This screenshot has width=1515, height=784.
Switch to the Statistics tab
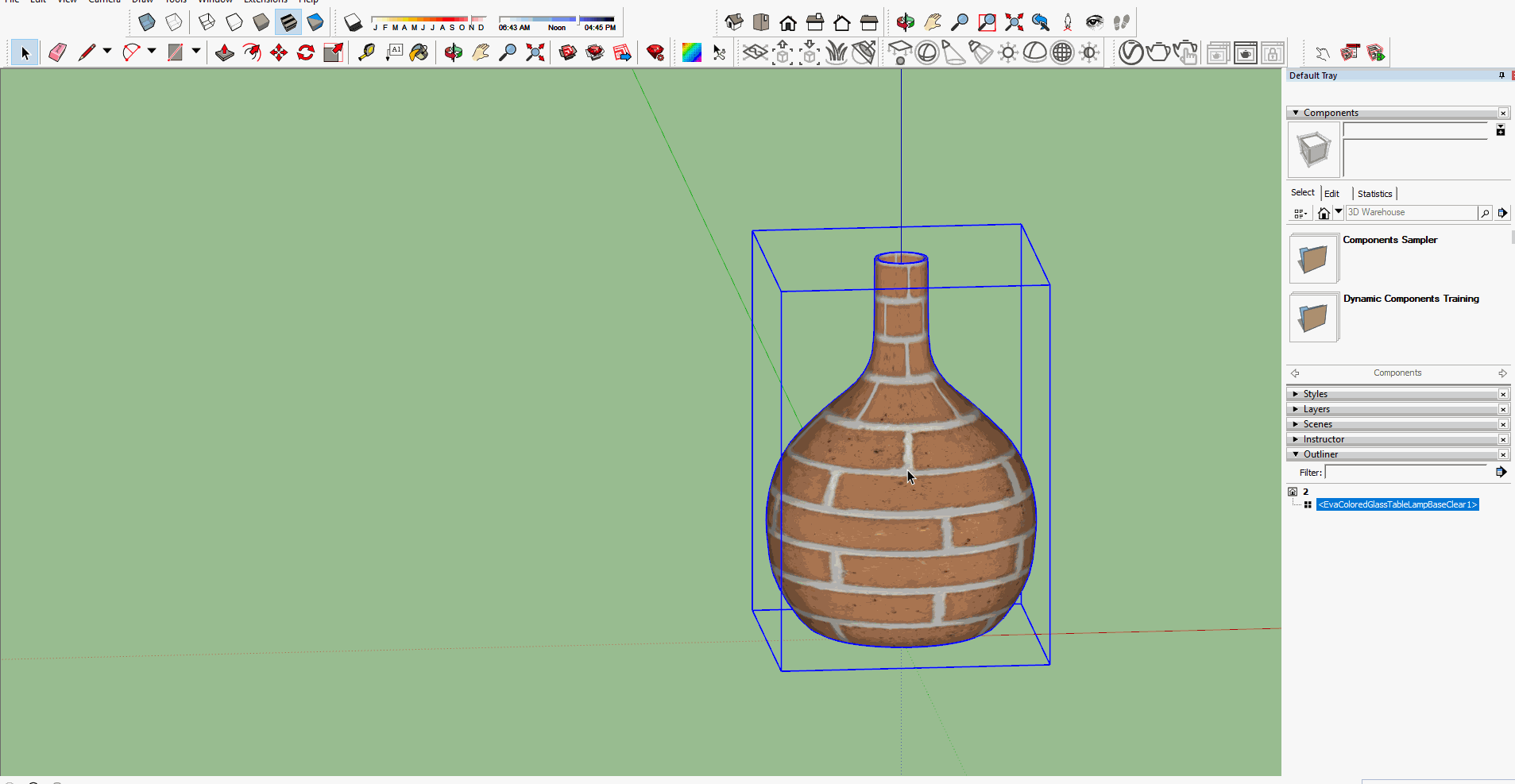coord(1374,194)
